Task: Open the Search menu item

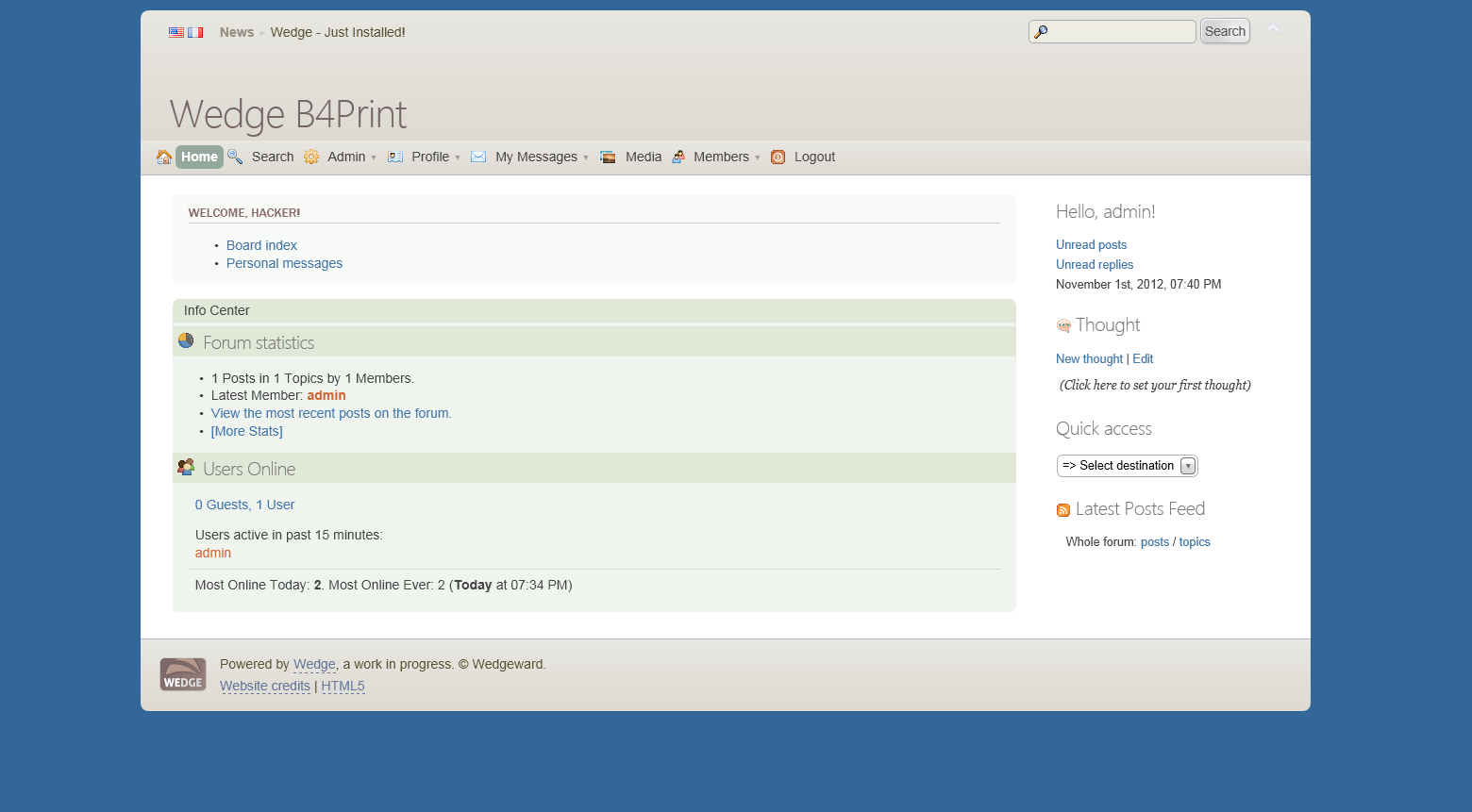Action: pyautogui.click(x=272, y=157)
